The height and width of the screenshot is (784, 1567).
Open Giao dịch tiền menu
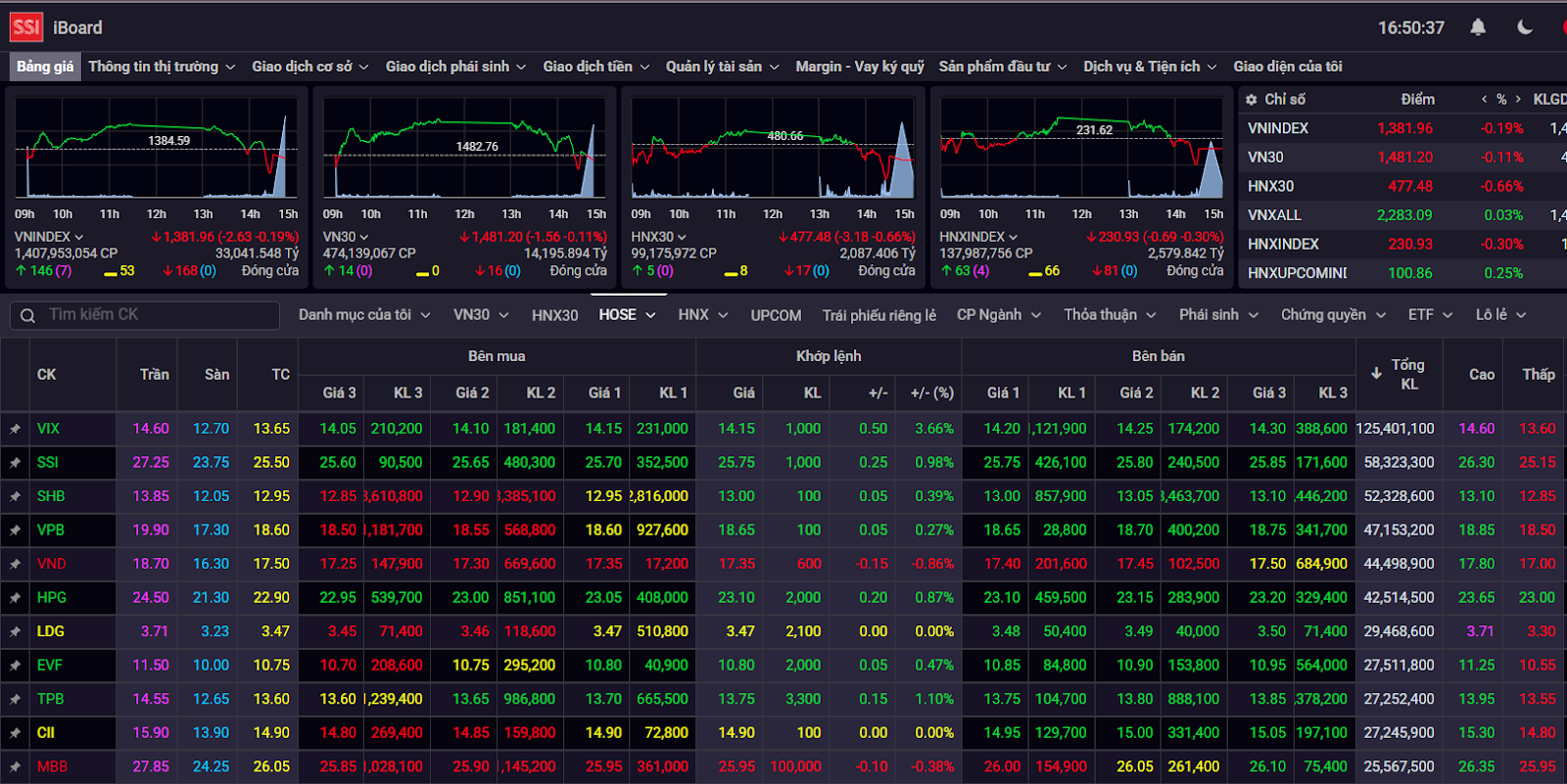[x=595, y=67]
